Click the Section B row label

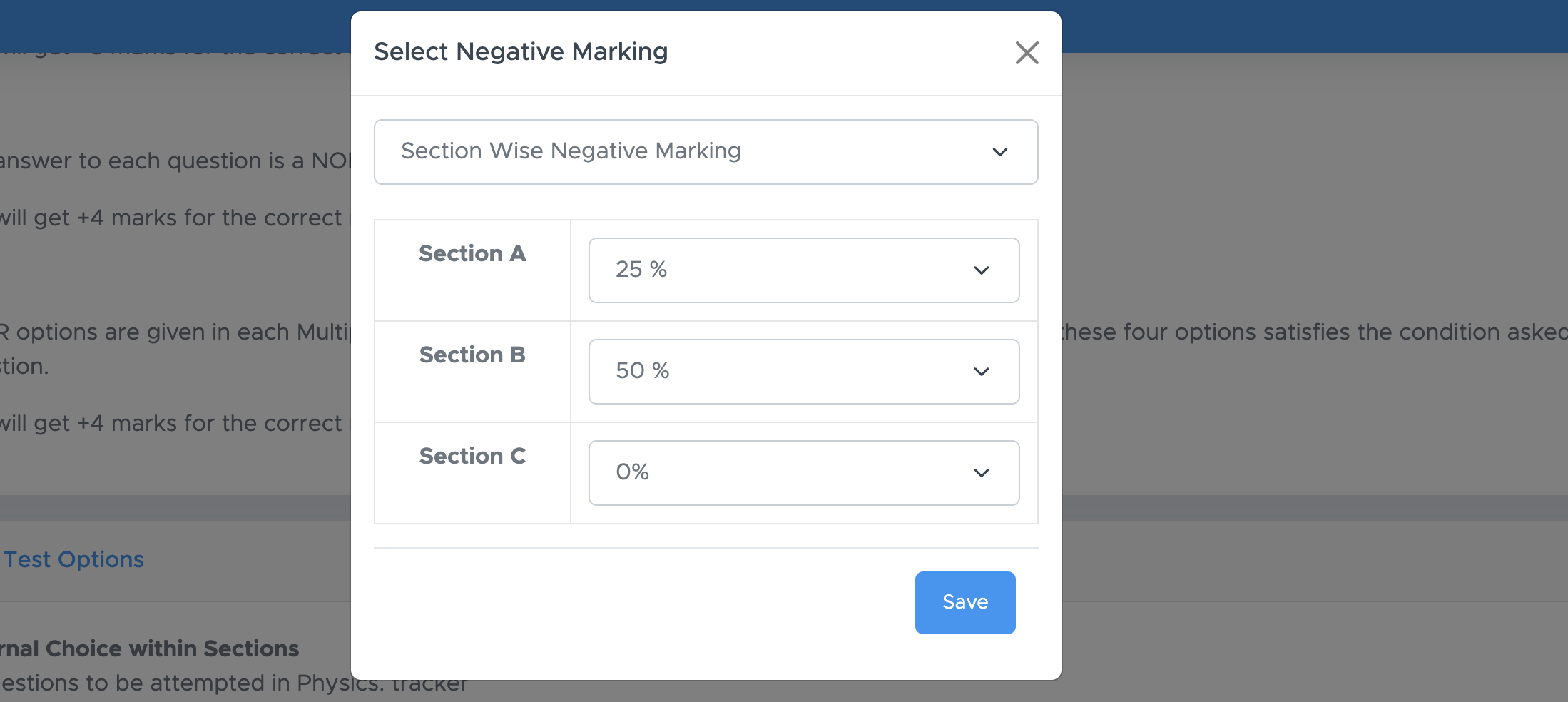tap(472, 355)
